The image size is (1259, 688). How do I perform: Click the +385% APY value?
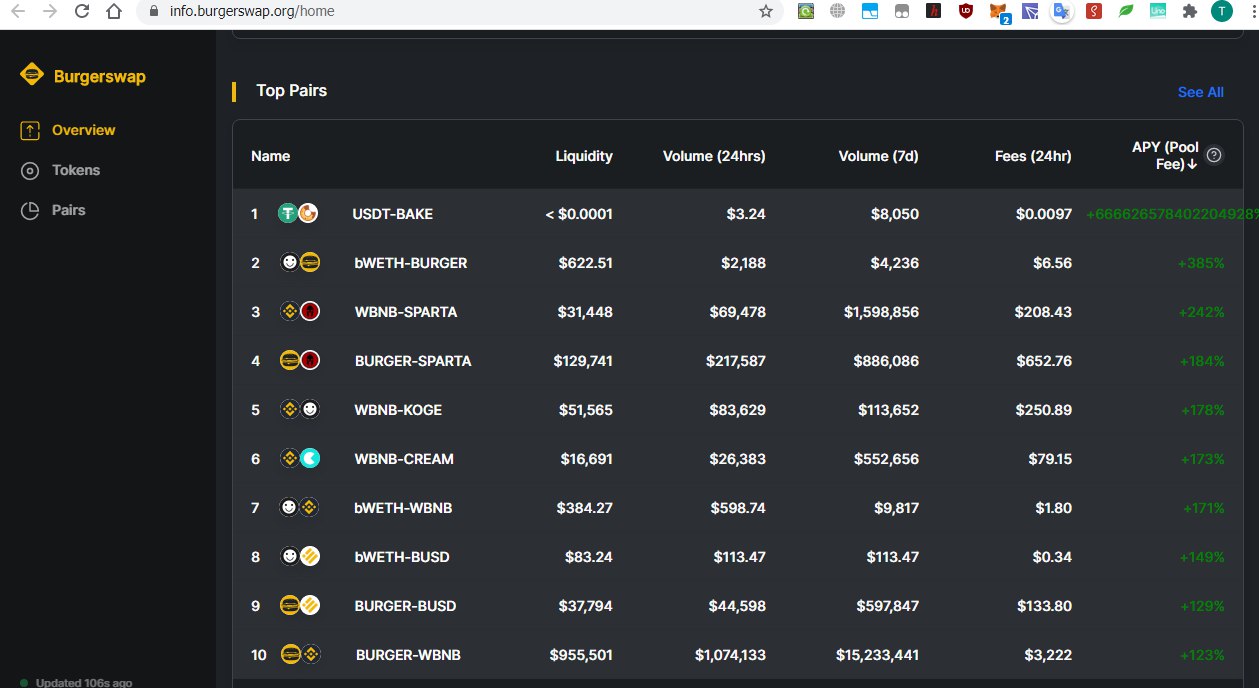pyautogui.click(x=1201, y=263)
